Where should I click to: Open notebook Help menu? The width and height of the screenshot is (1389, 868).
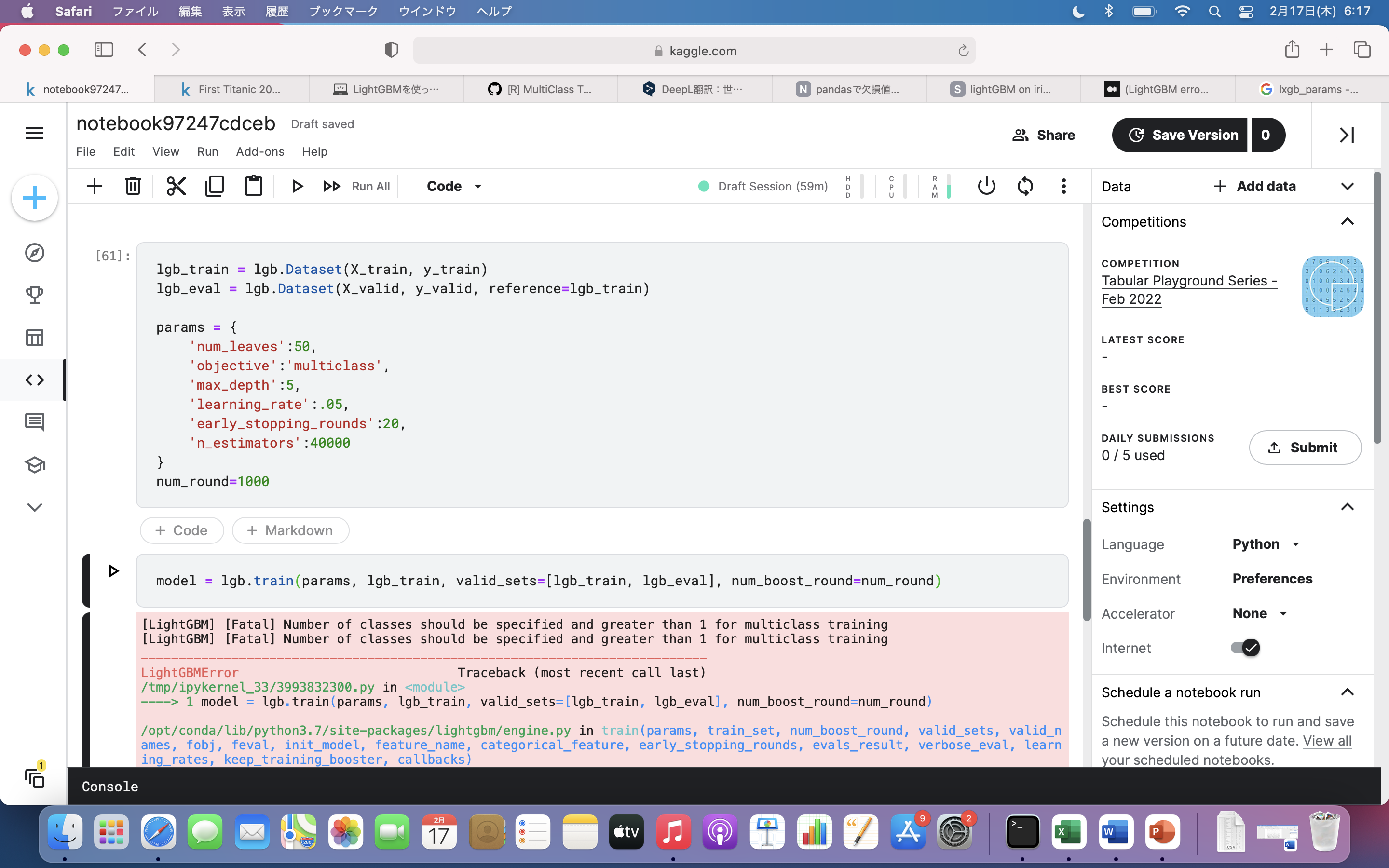click(x=314, y=151)
